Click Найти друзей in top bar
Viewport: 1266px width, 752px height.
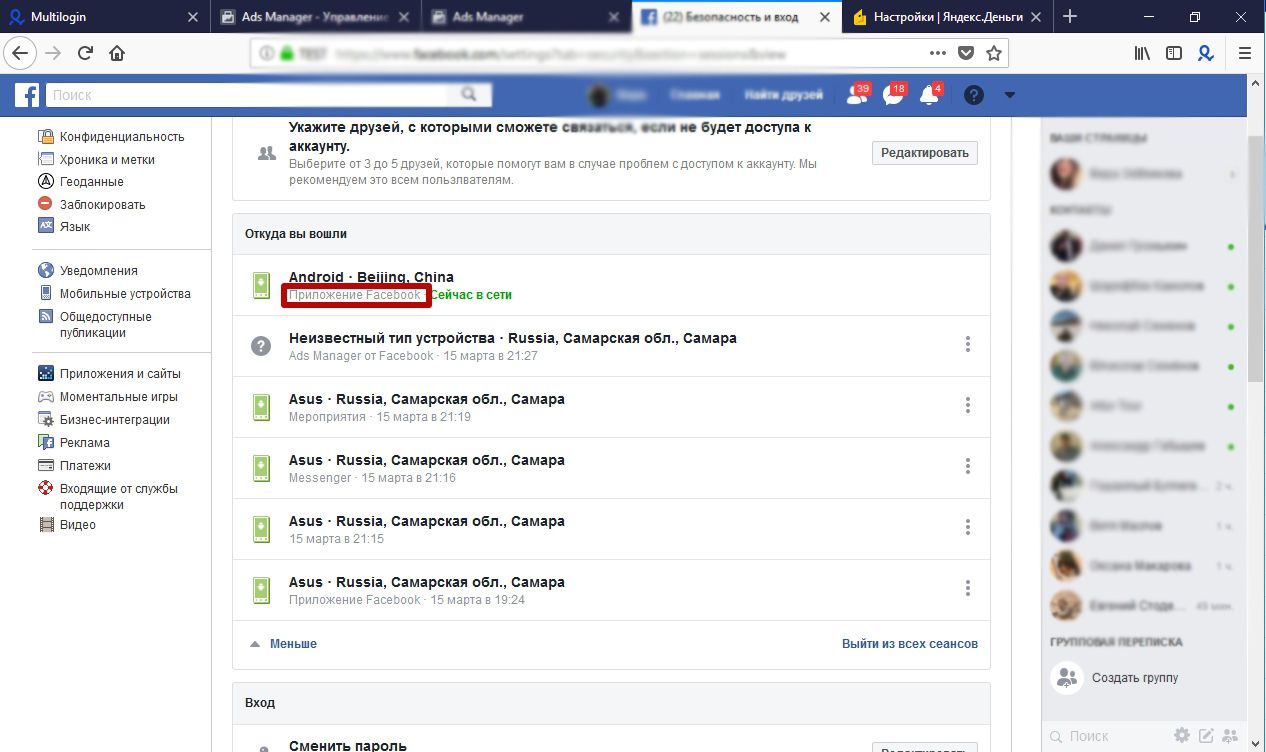point(784,95)
